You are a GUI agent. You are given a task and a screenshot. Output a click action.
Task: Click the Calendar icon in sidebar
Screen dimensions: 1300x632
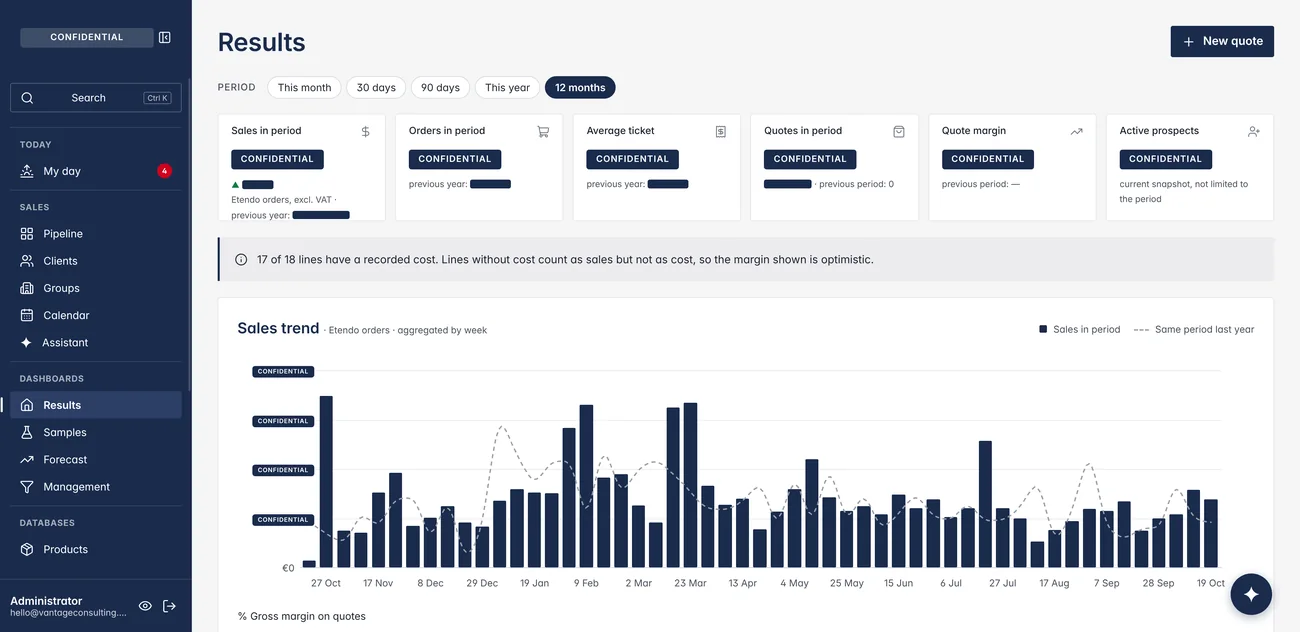27,315
